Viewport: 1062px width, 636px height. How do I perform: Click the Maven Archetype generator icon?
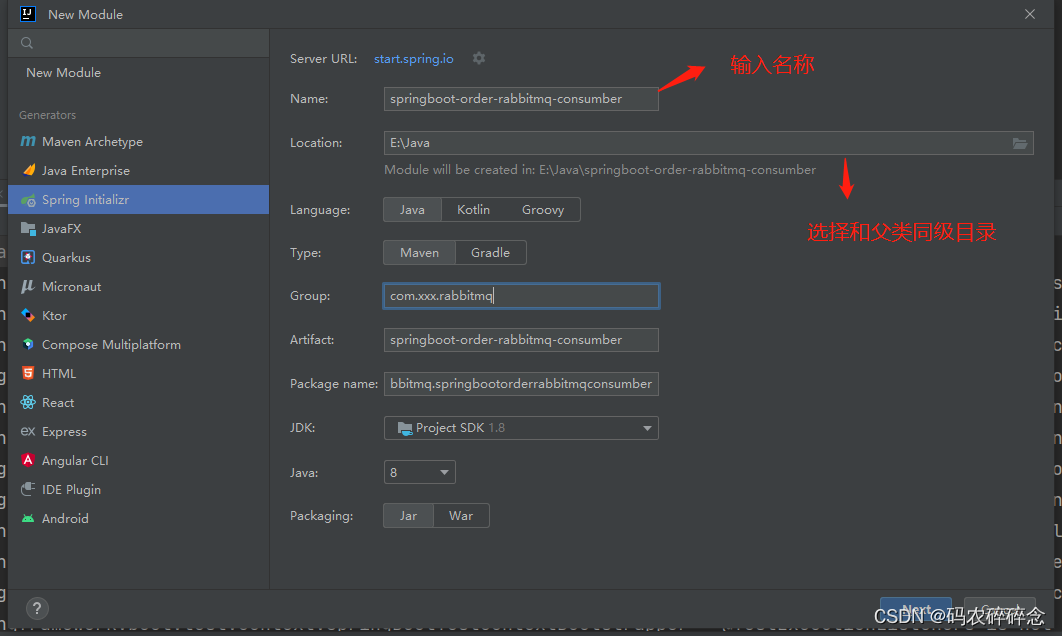(x=28, y=141)
